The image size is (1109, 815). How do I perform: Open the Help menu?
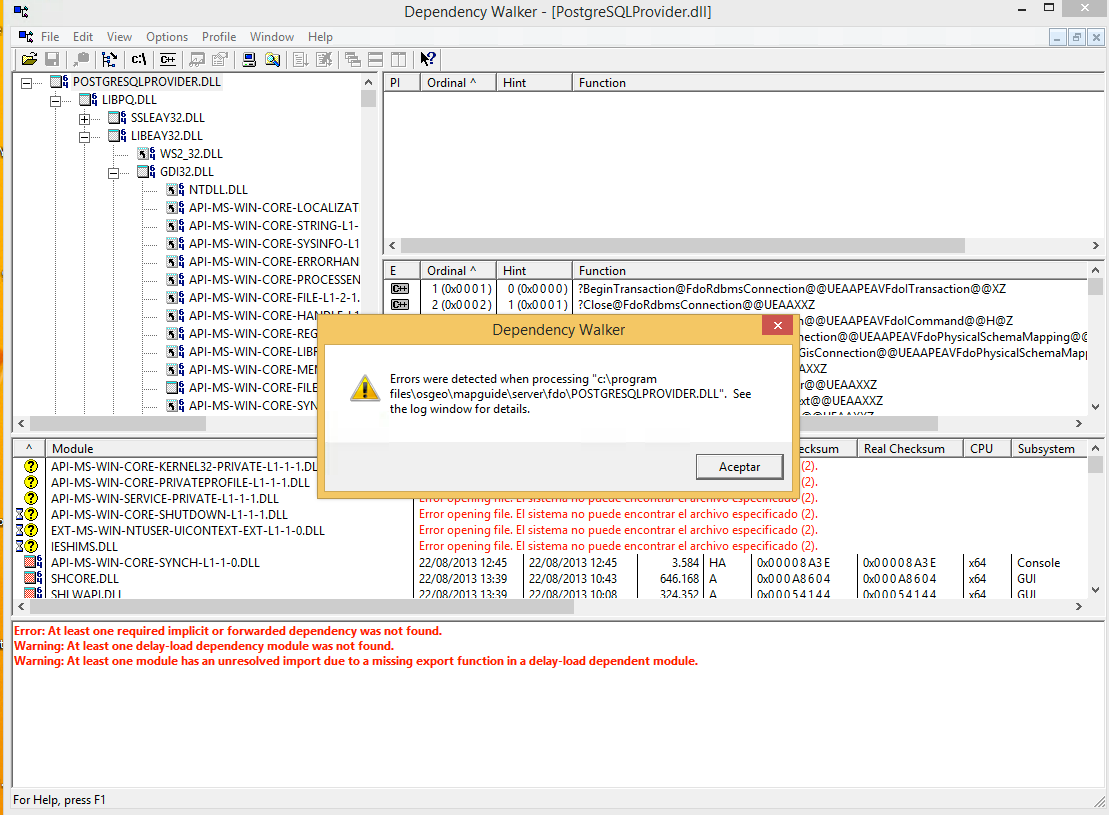[x=320, y=37]
